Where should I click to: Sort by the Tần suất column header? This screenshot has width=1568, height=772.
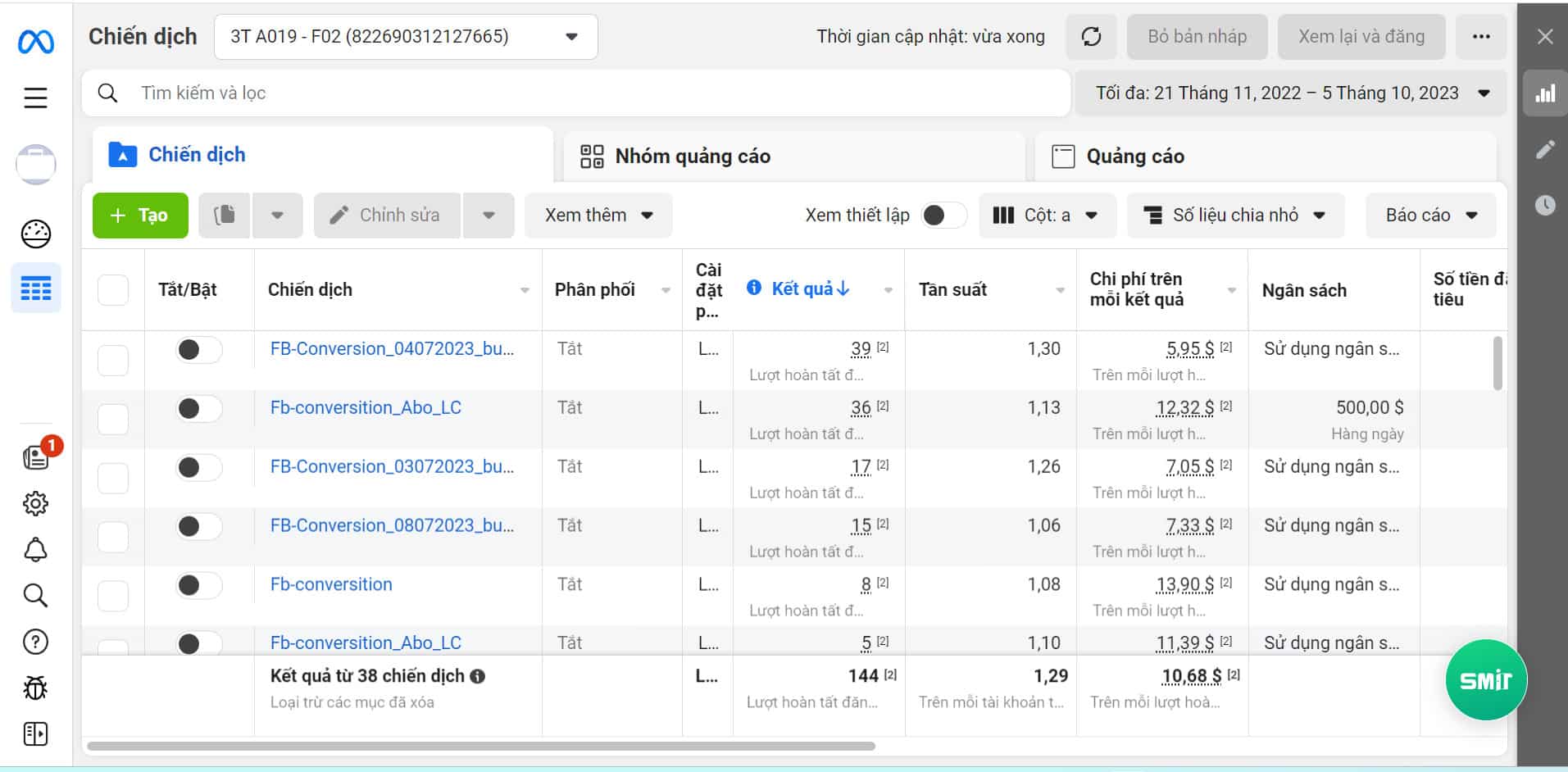coord(952,289)
